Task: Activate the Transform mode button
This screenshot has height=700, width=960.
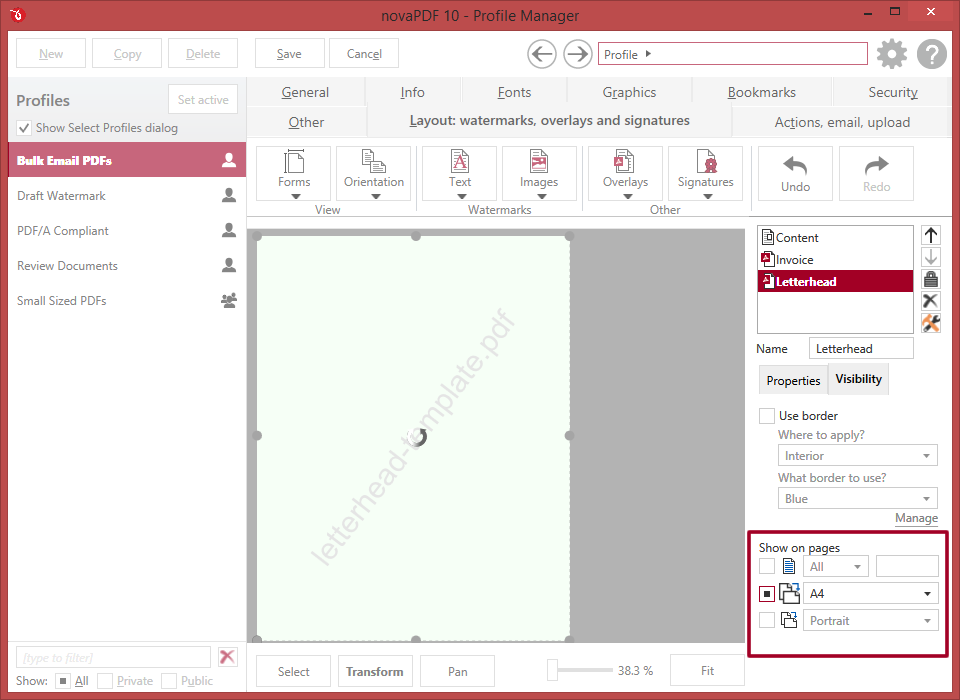Action: 375,671
